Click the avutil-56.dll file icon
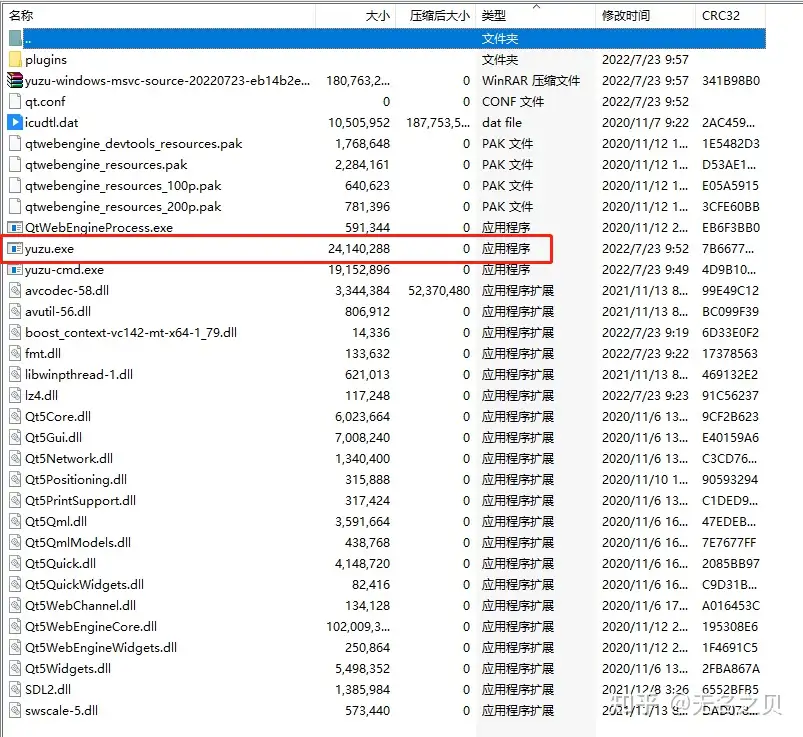803x737 pixels. point(15,311)
